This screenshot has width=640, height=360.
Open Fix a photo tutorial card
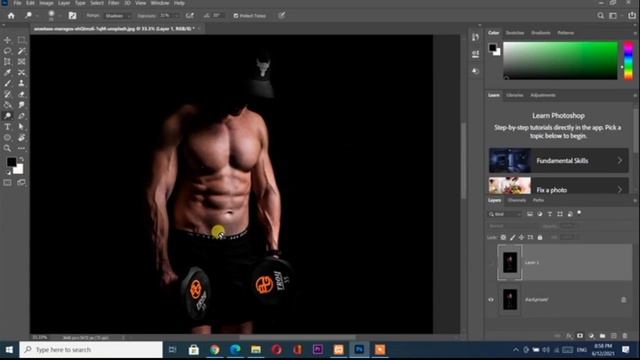[x=559, y=186]
